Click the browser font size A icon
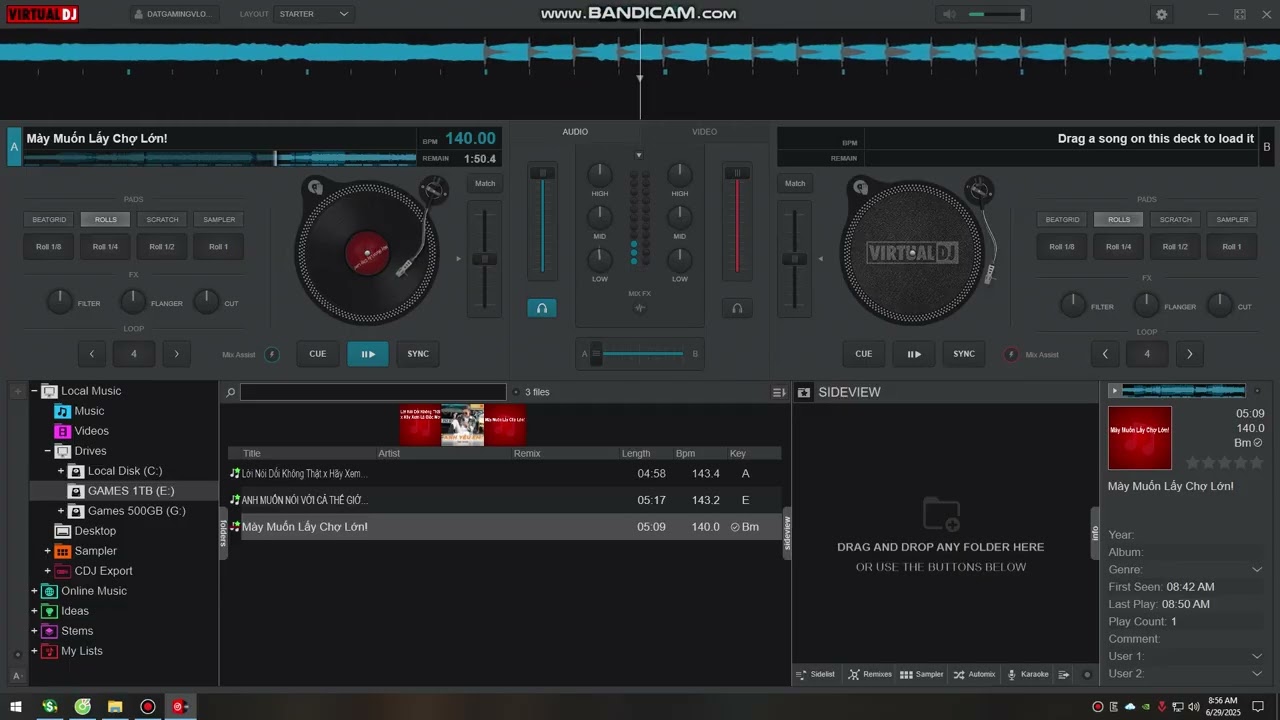Image resolution: width=1280 pixels, height=720 pixels. pyautogui.click(x=17, y=676)
